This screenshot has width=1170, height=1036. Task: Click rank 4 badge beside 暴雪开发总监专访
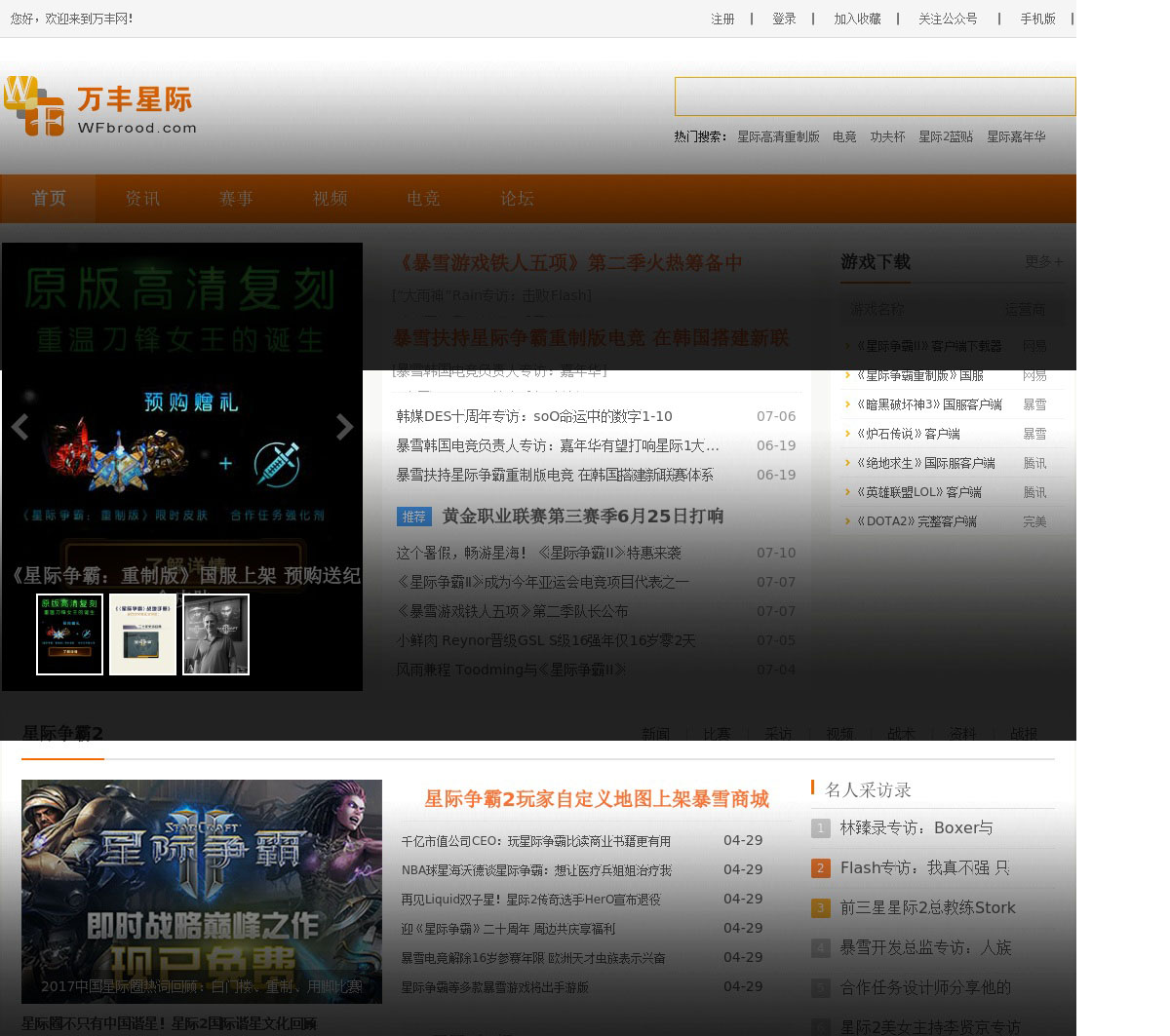[x=821, y=948]
